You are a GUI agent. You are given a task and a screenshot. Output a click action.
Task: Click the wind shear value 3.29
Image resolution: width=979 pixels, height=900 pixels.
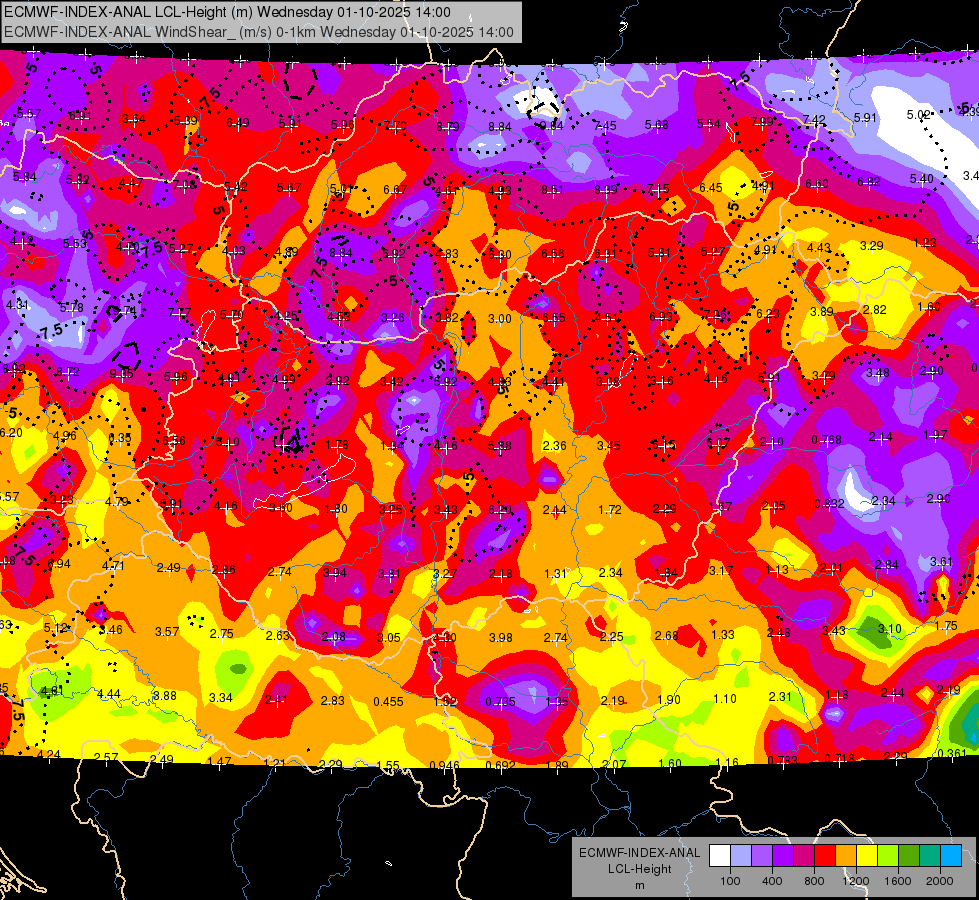click(872, 245)
